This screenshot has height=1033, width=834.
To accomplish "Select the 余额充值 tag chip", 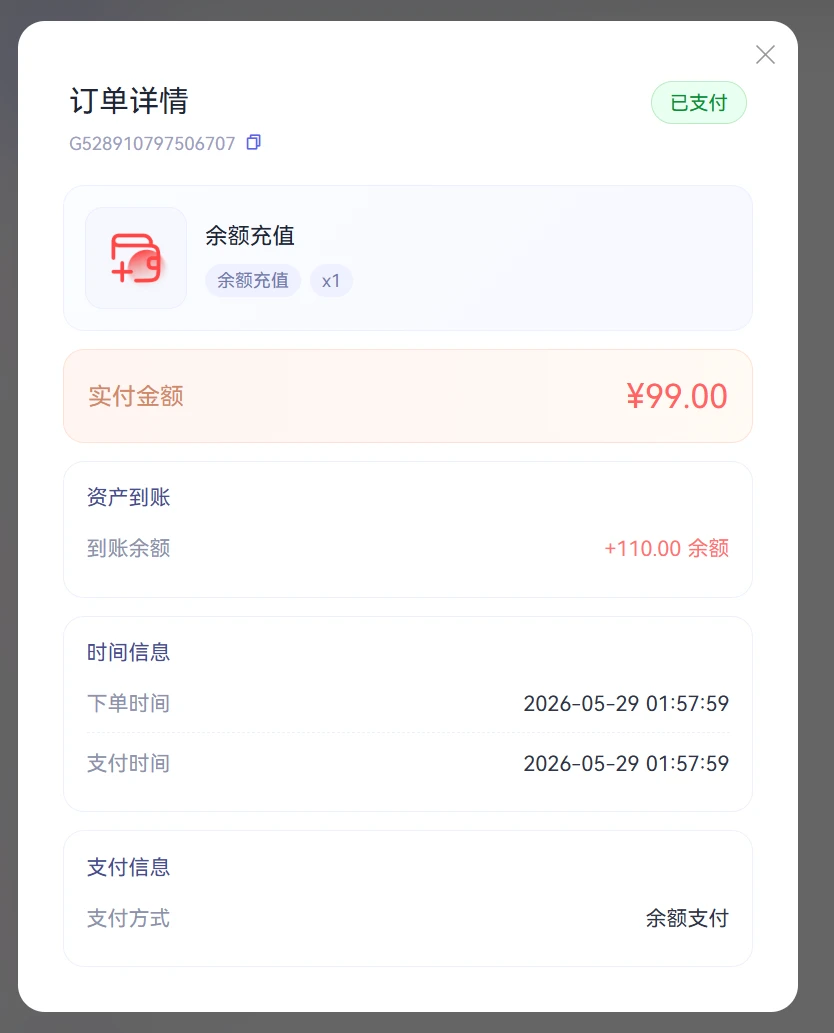I will click(x=253, y=281).
